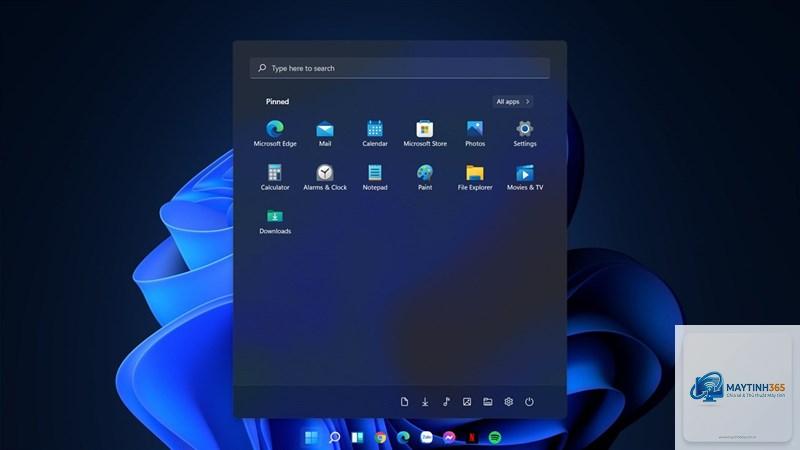Launch Netflix from the taskbar
Image resolution: width=800 pixels, height=450 pixels.
coord(472,437)
